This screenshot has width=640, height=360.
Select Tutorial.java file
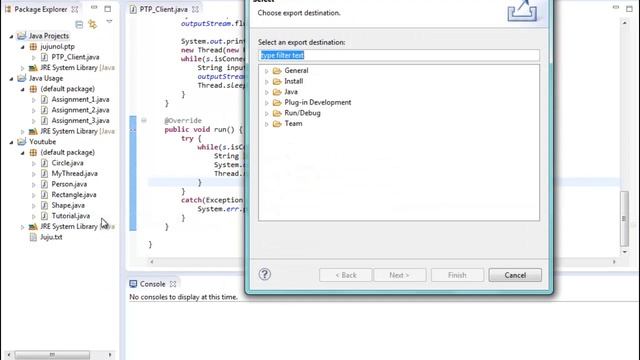coord(71,216)
